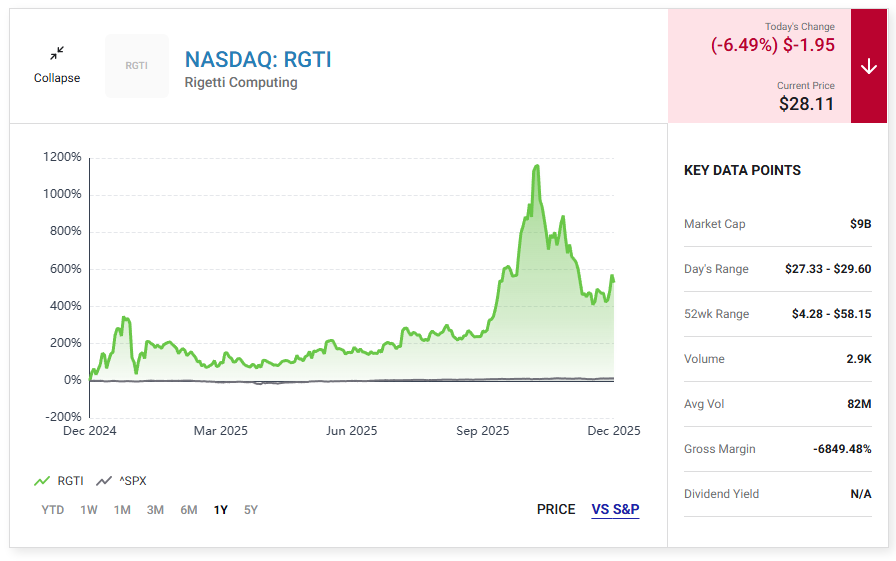Screen dimensions: 896x561
Task: Select the 1W time range
Action: point(89,510)
